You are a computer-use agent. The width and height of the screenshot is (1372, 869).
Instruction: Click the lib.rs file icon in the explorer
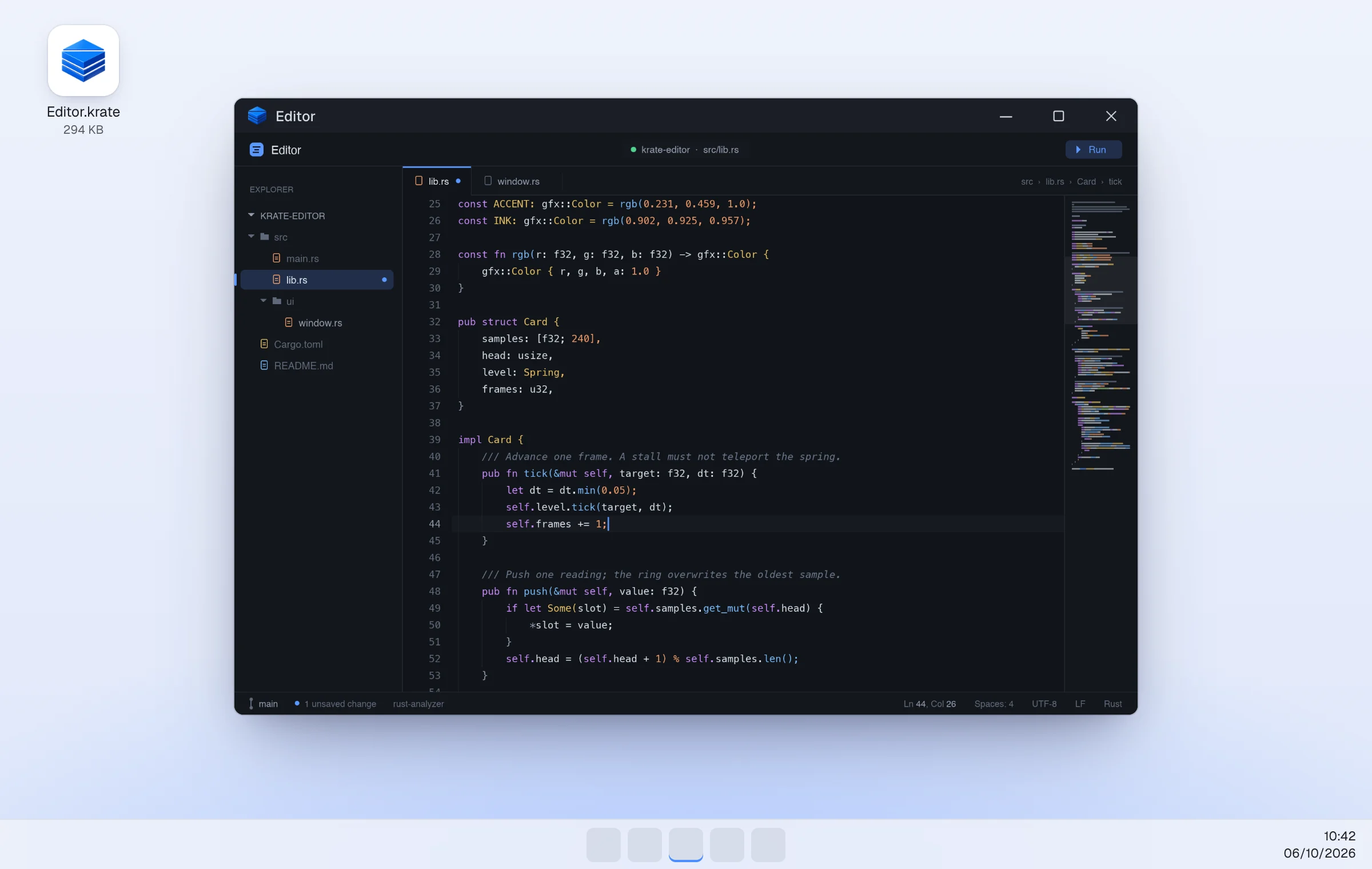[x=277, y=280]
